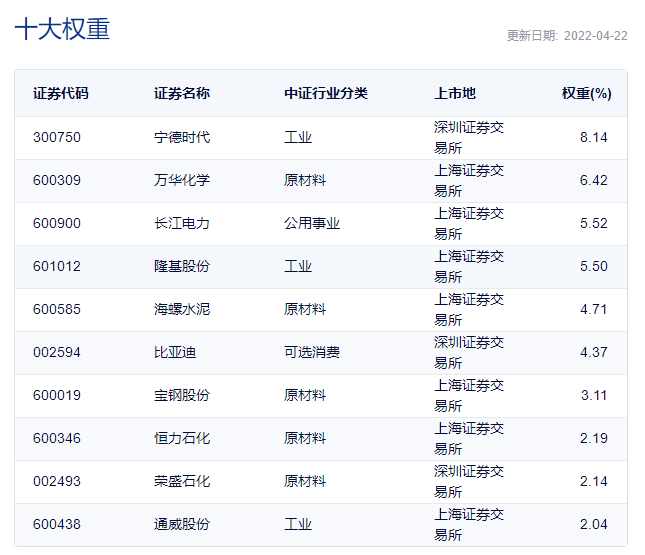
Task: Click 上海证券交易所 in the 万华化学 row
Action: tap(469, 181)
